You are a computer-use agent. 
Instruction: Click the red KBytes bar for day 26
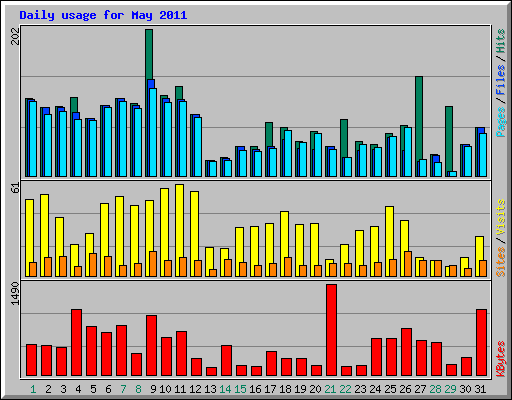click(x=407, y=352)
